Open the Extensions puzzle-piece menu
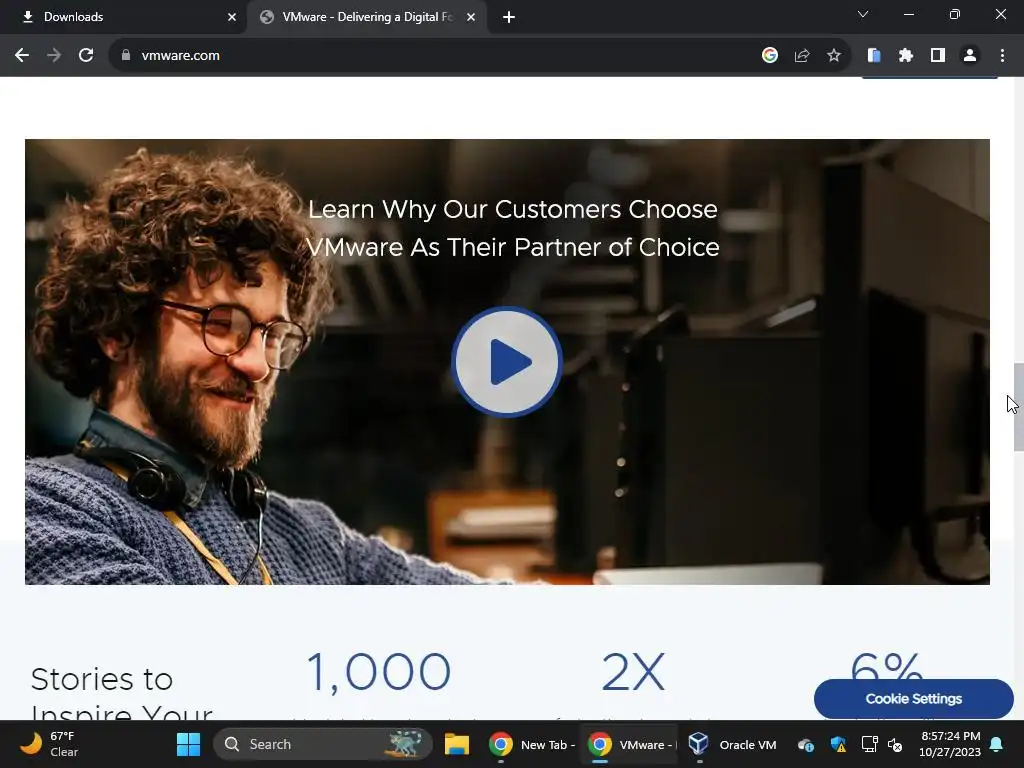The image size is (1024, 768). (x=906, y=56)
